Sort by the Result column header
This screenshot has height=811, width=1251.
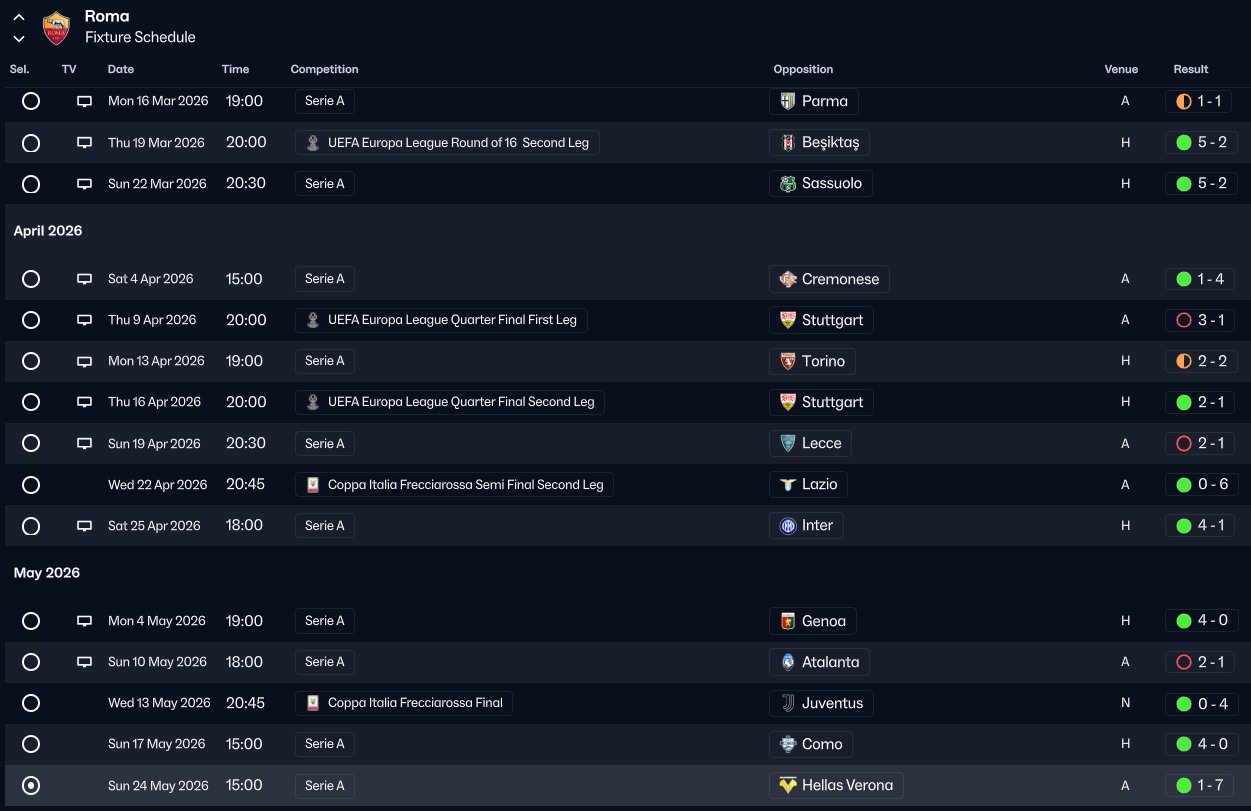[x=1190, y=69]
